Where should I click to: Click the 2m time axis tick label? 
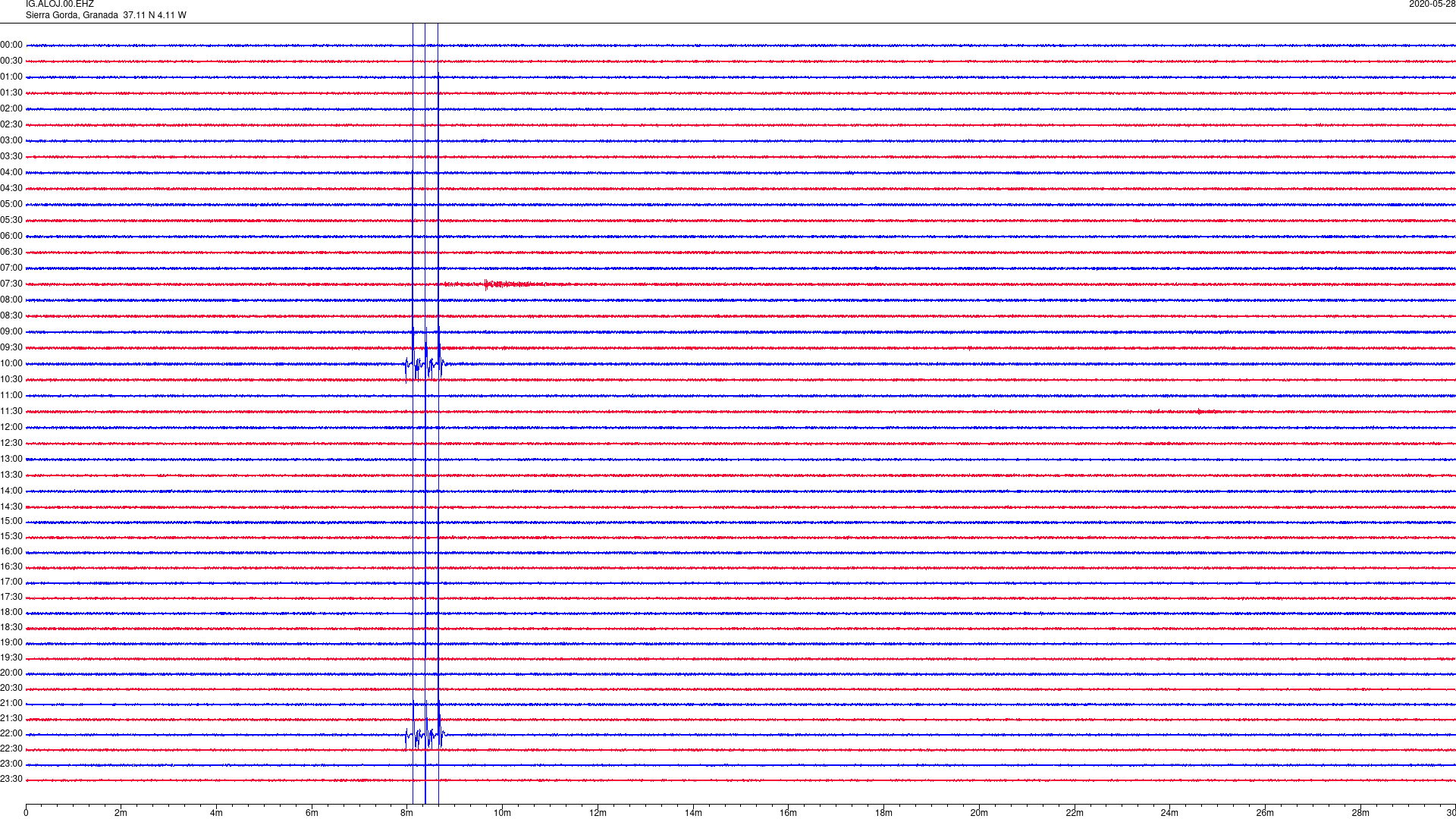tap(121, 813)
